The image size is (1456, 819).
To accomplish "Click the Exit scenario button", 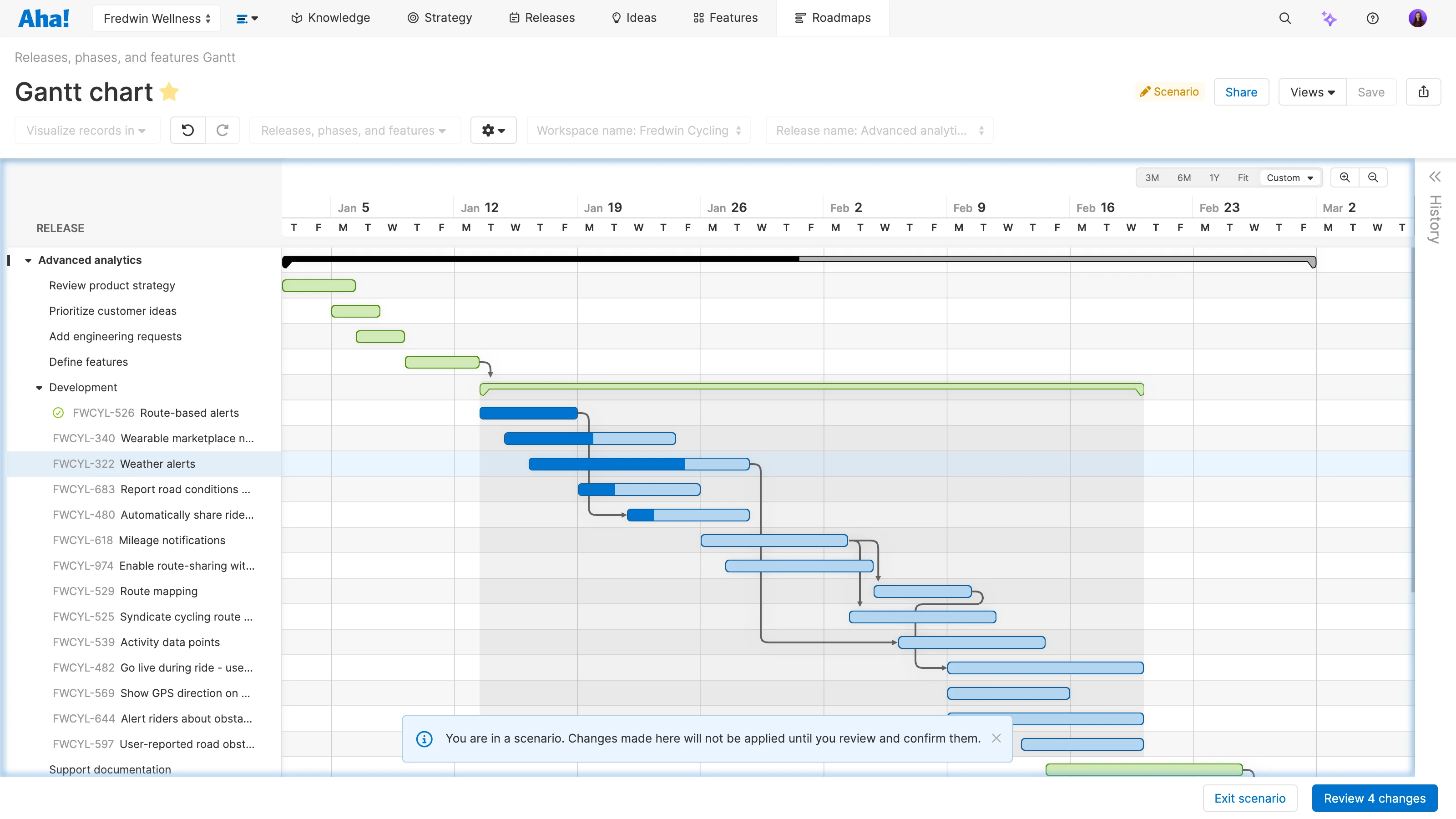I will 1250,798.
